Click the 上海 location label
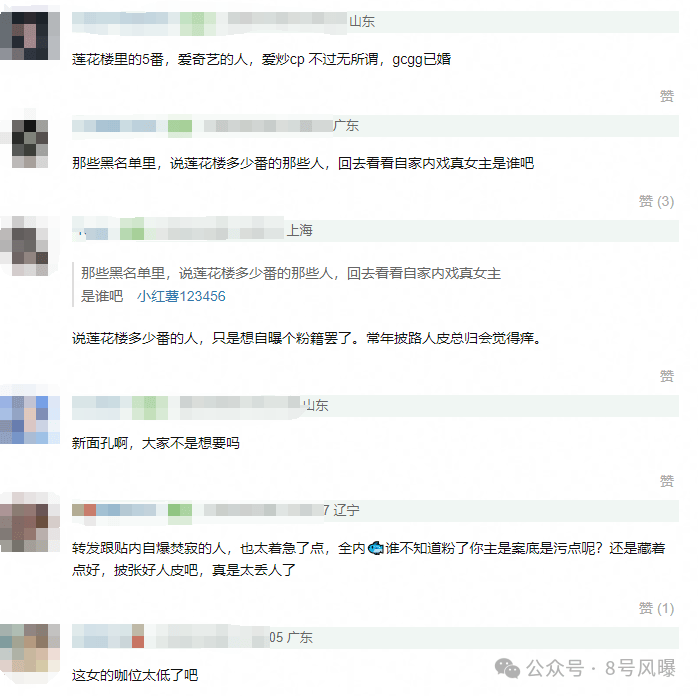Screen dimensions: 698x696 click(300, 231)
